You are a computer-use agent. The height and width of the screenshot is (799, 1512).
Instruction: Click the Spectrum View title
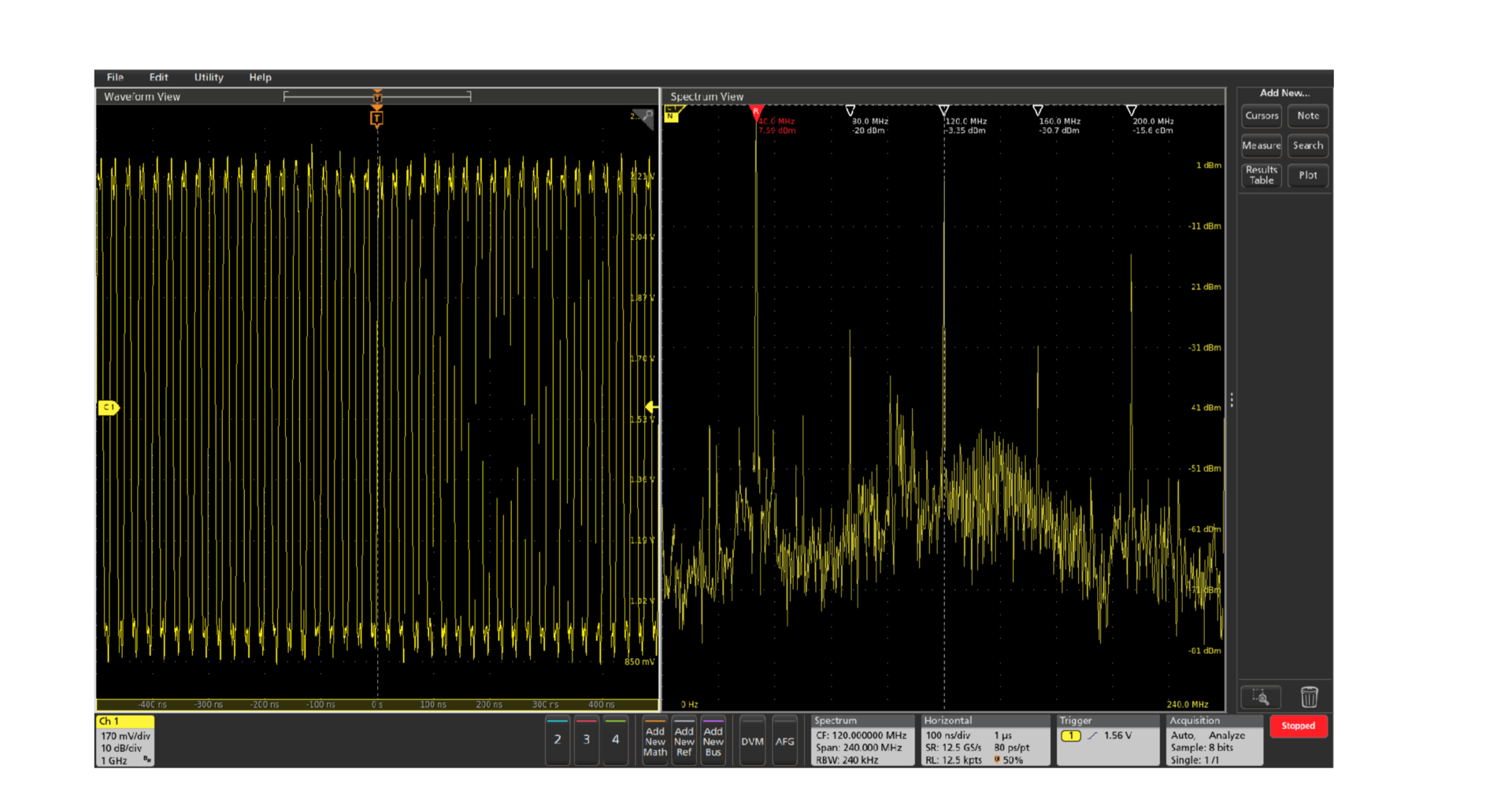707,97
